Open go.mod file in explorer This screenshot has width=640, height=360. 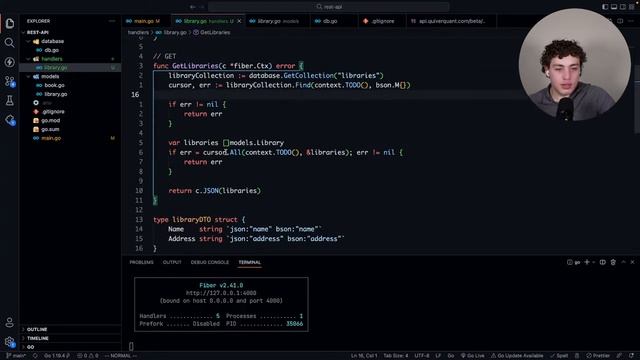coord(70,120)
